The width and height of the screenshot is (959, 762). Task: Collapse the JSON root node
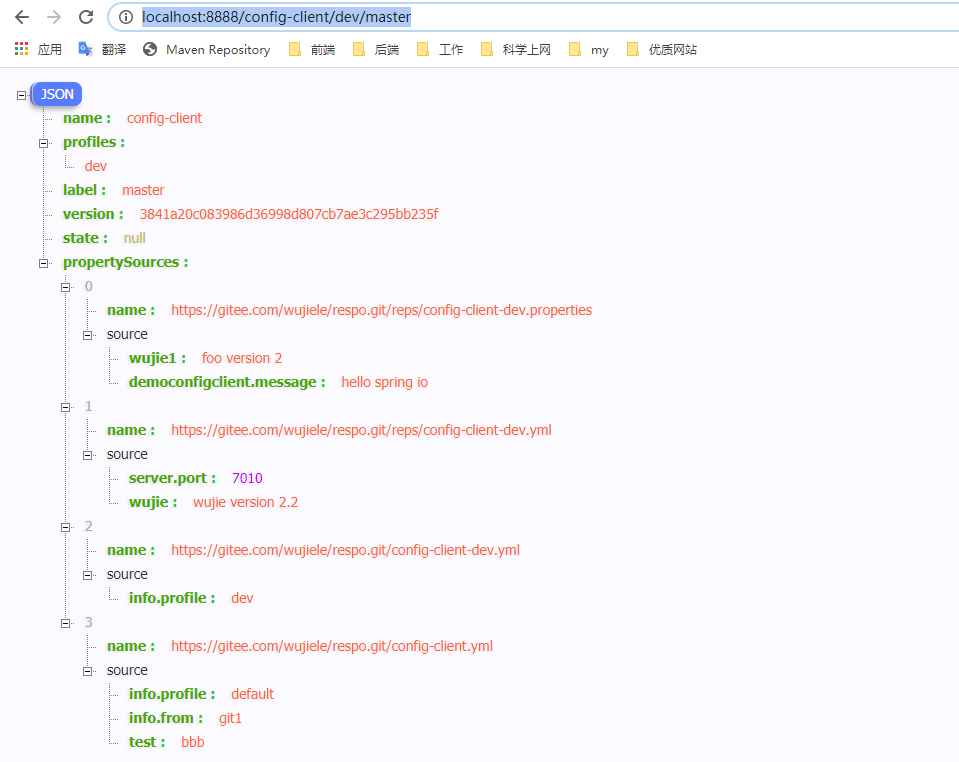pos(21,95)
